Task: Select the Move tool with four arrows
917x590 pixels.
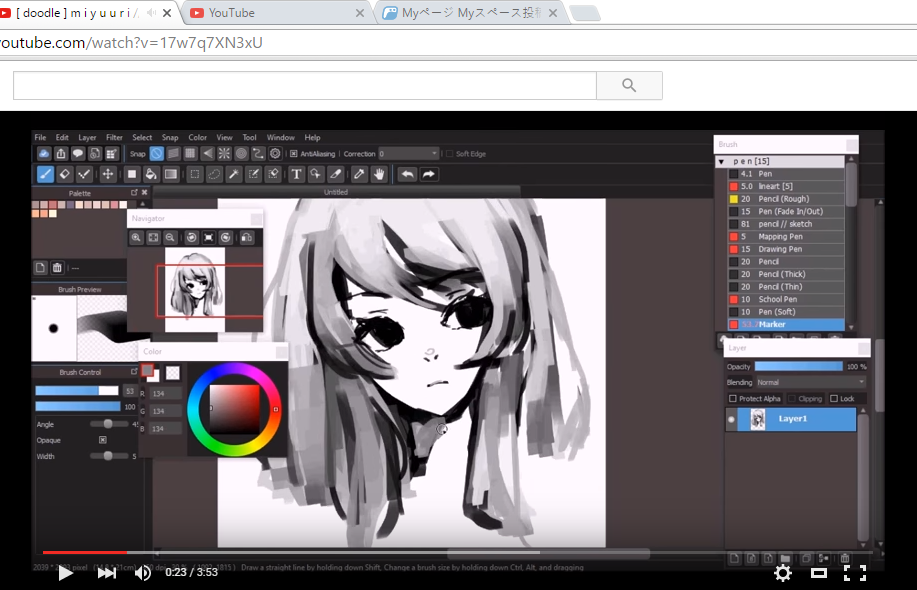Action: pos(108,174)
